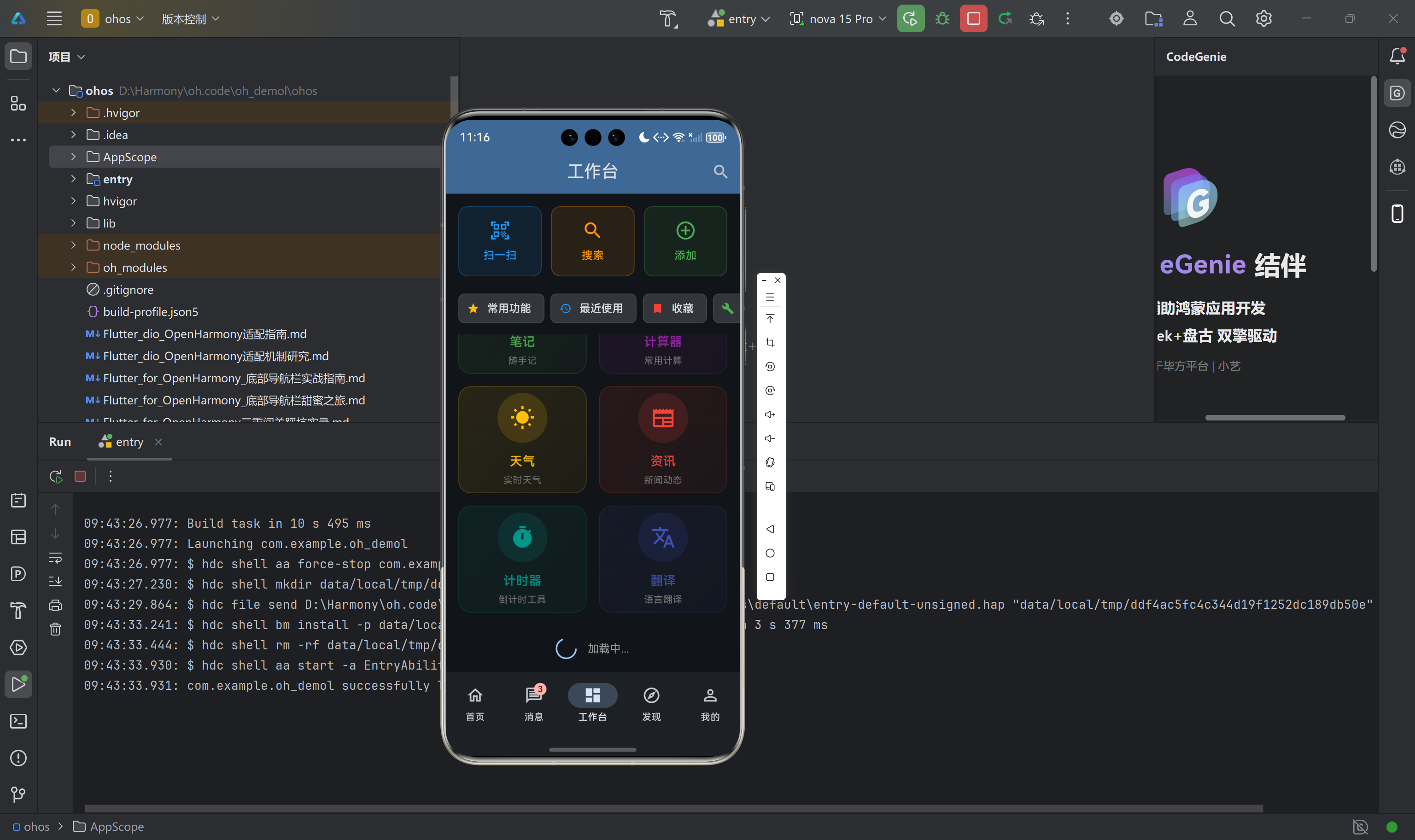Open the notifications bell icon
1415x840 pixels.
[1397, 56]
